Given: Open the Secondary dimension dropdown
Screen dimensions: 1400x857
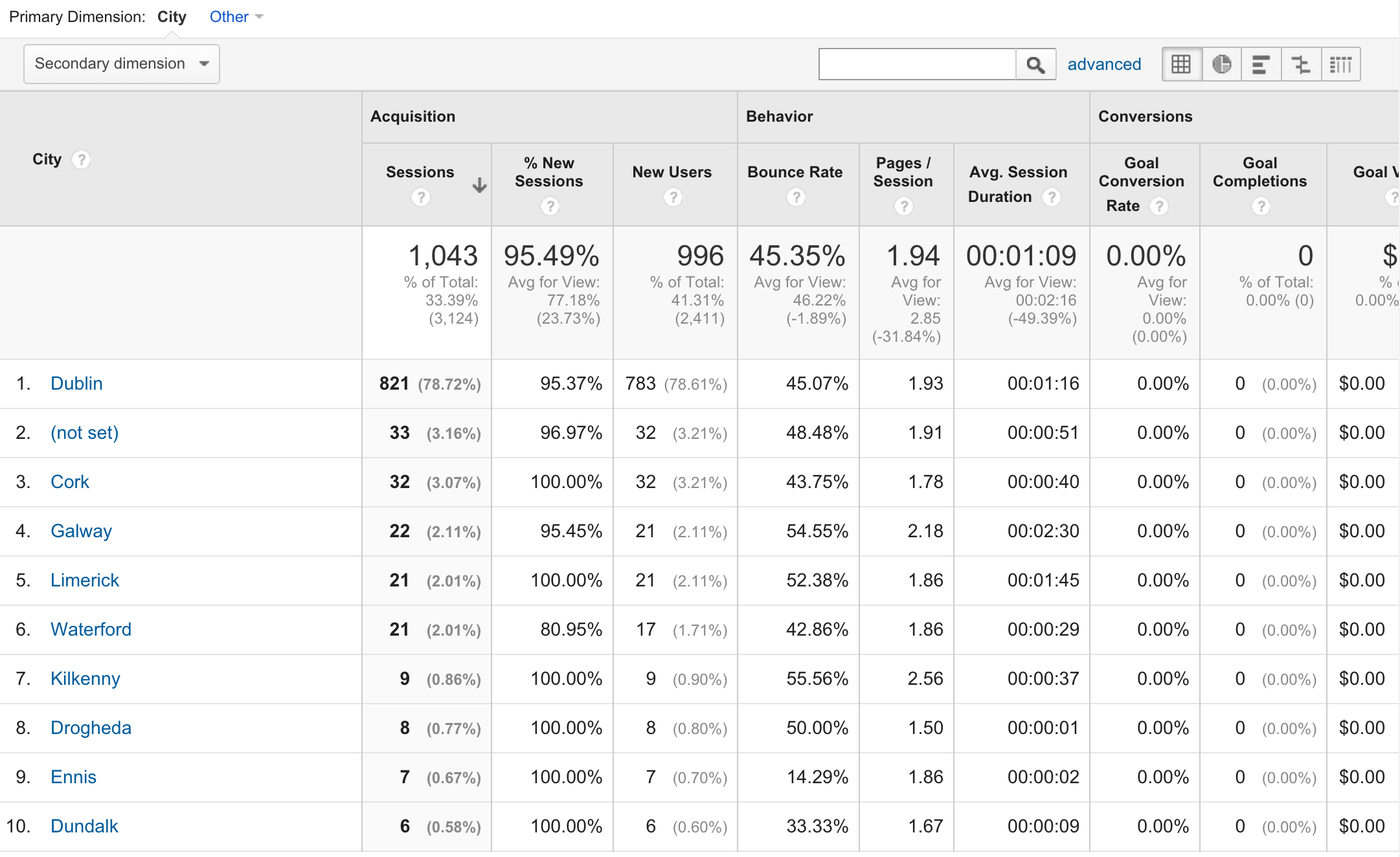Looking at the screenshot, I should (122, 64).
